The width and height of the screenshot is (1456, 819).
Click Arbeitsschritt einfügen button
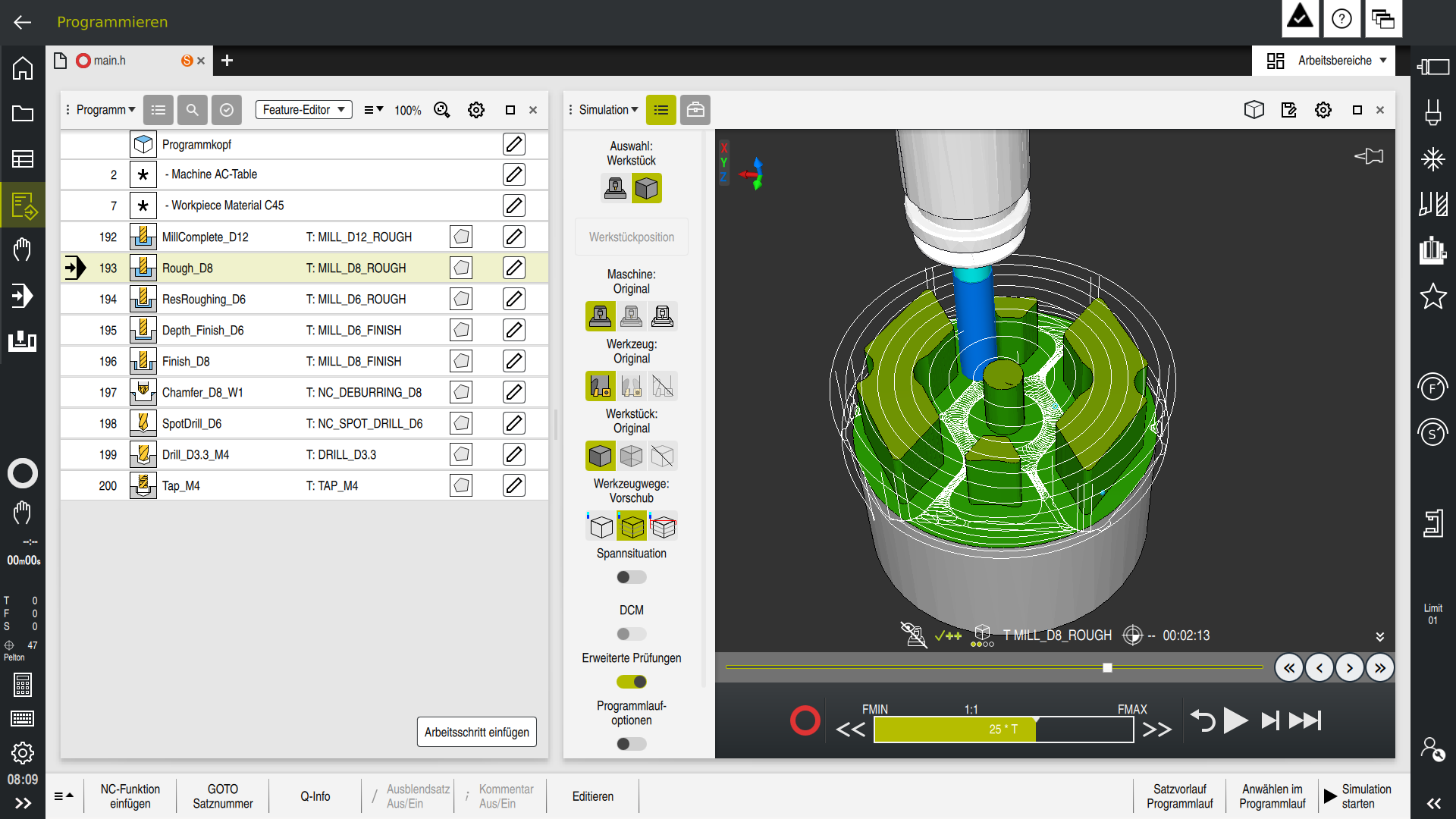point(476,732)
